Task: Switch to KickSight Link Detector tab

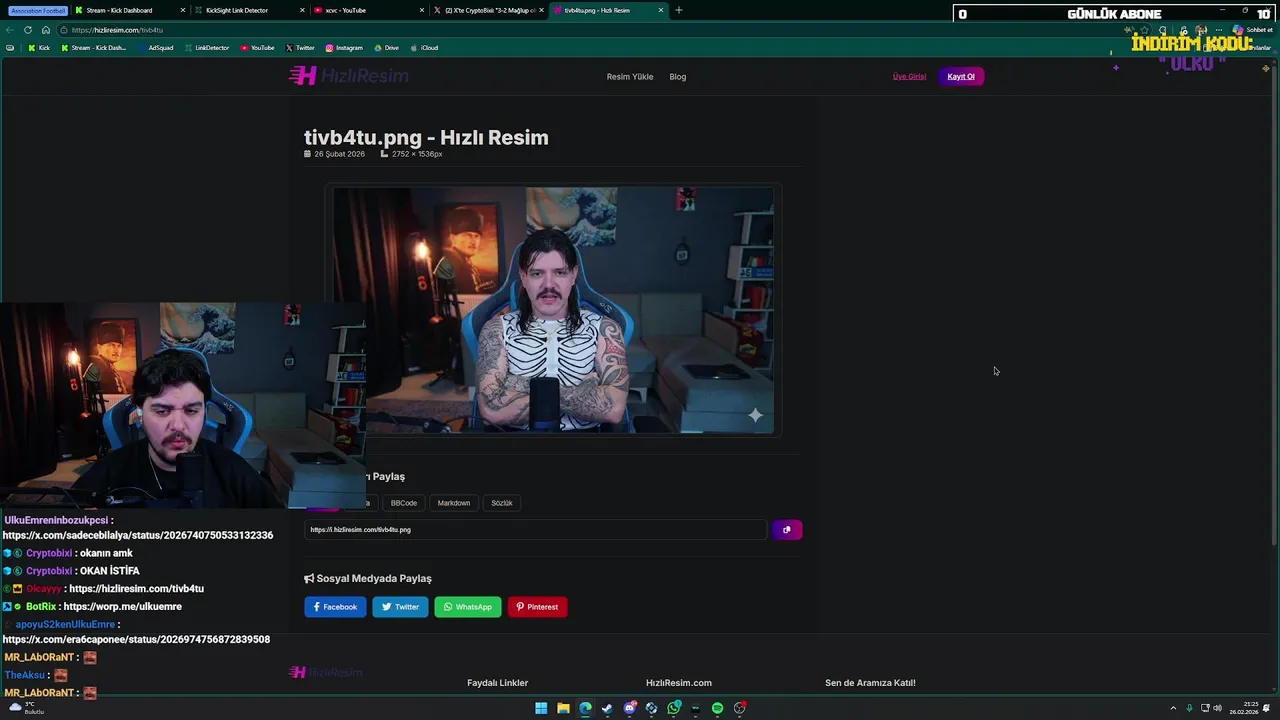Action: (250, 10)
